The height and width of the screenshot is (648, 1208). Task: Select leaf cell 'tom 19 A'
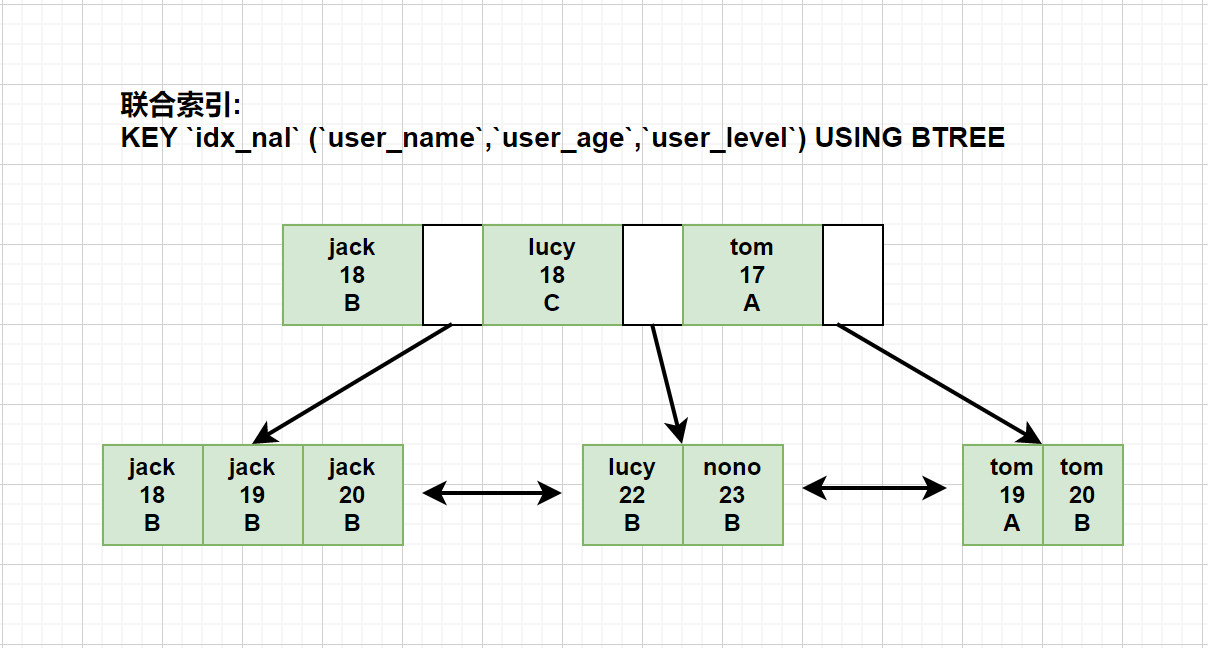click(1002, 495)
